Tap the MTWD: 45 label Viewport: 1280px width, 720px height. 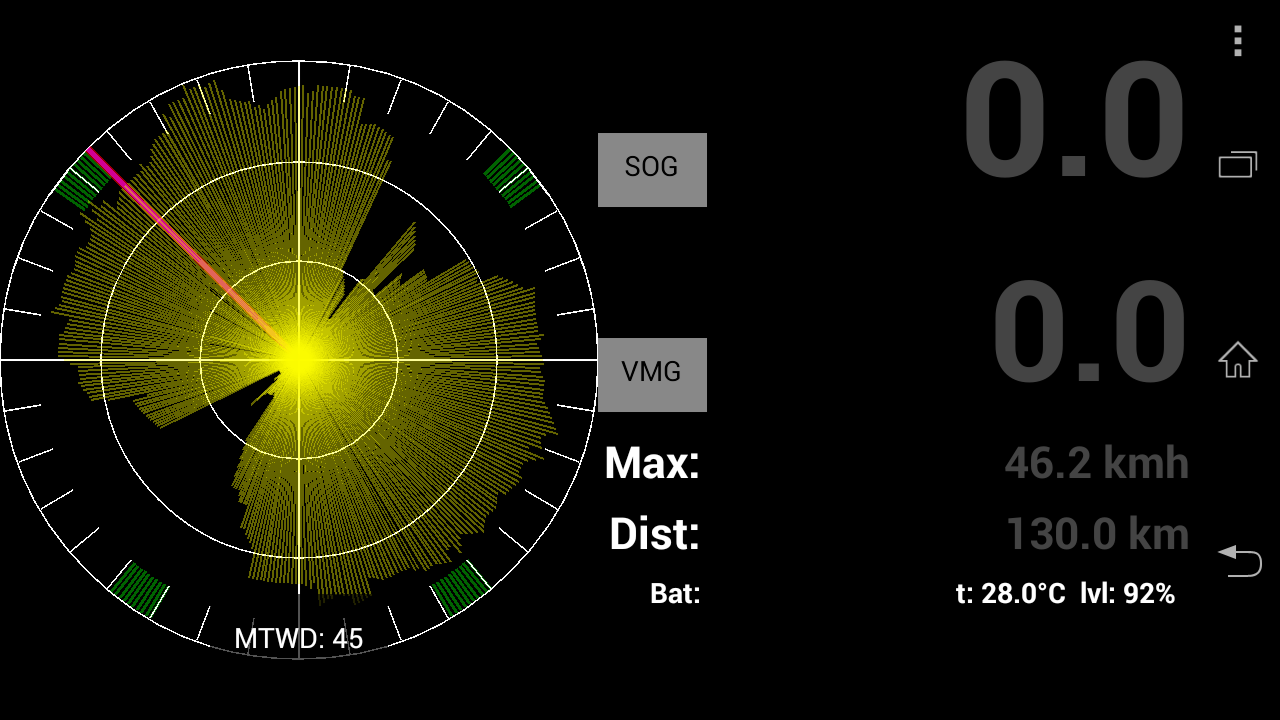pyautogui.click(x=299, y=638)
